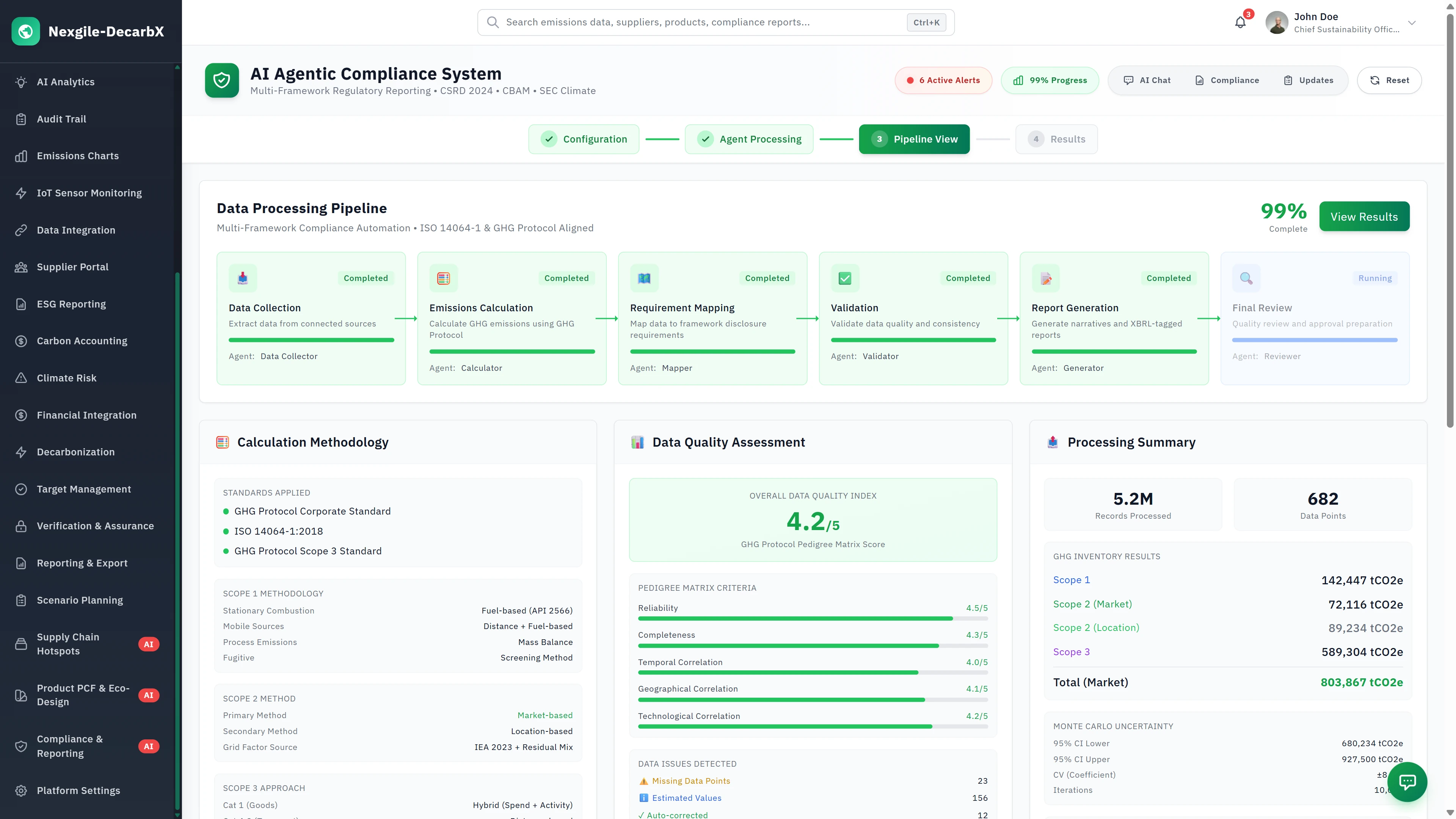Open the Supplier Portal panel
The image size is (1456, 819).
click(72, 267)
